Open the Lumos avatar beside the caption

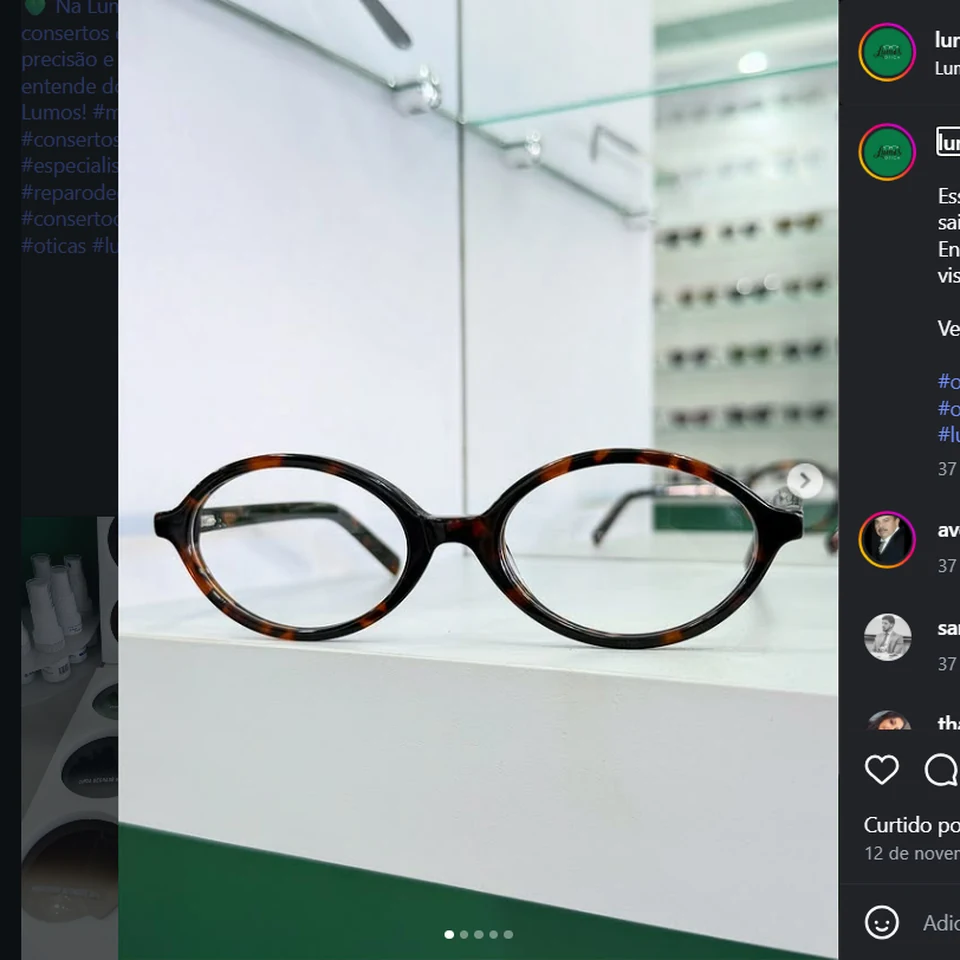[887, 152]
